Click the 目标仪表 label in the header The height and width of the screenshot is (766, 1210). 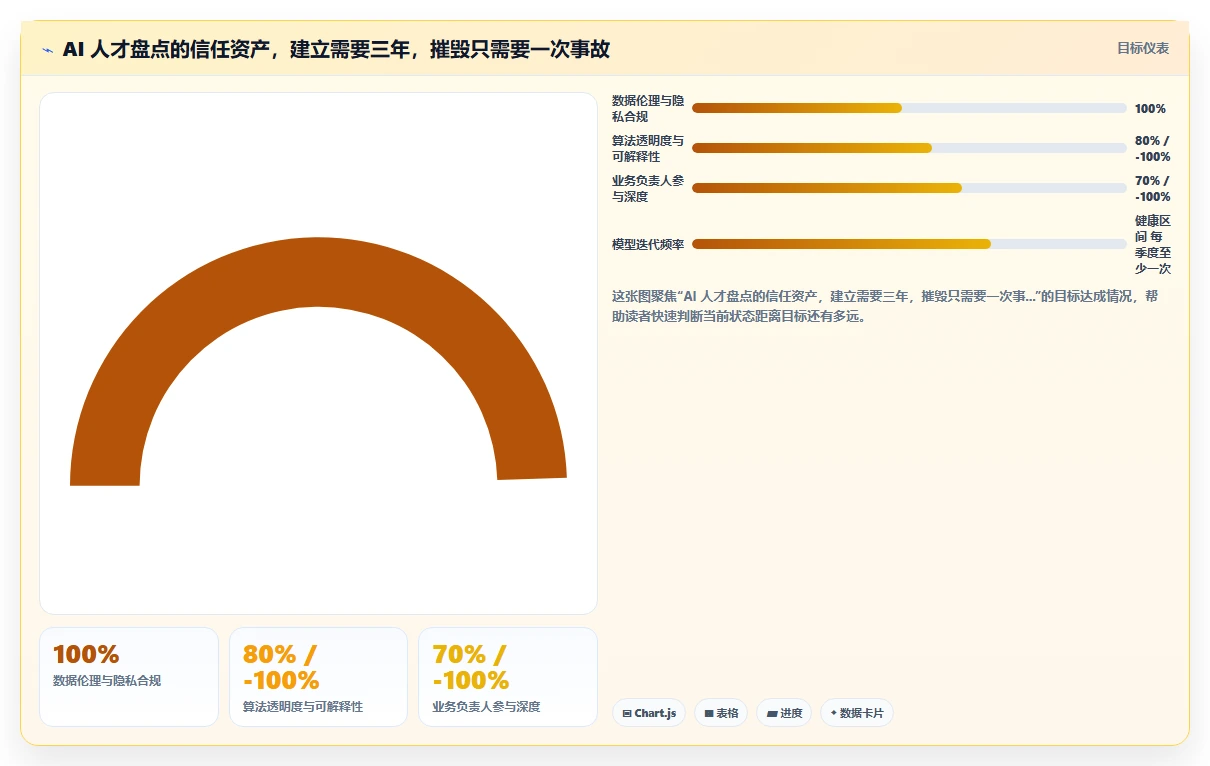(1143, 49)
